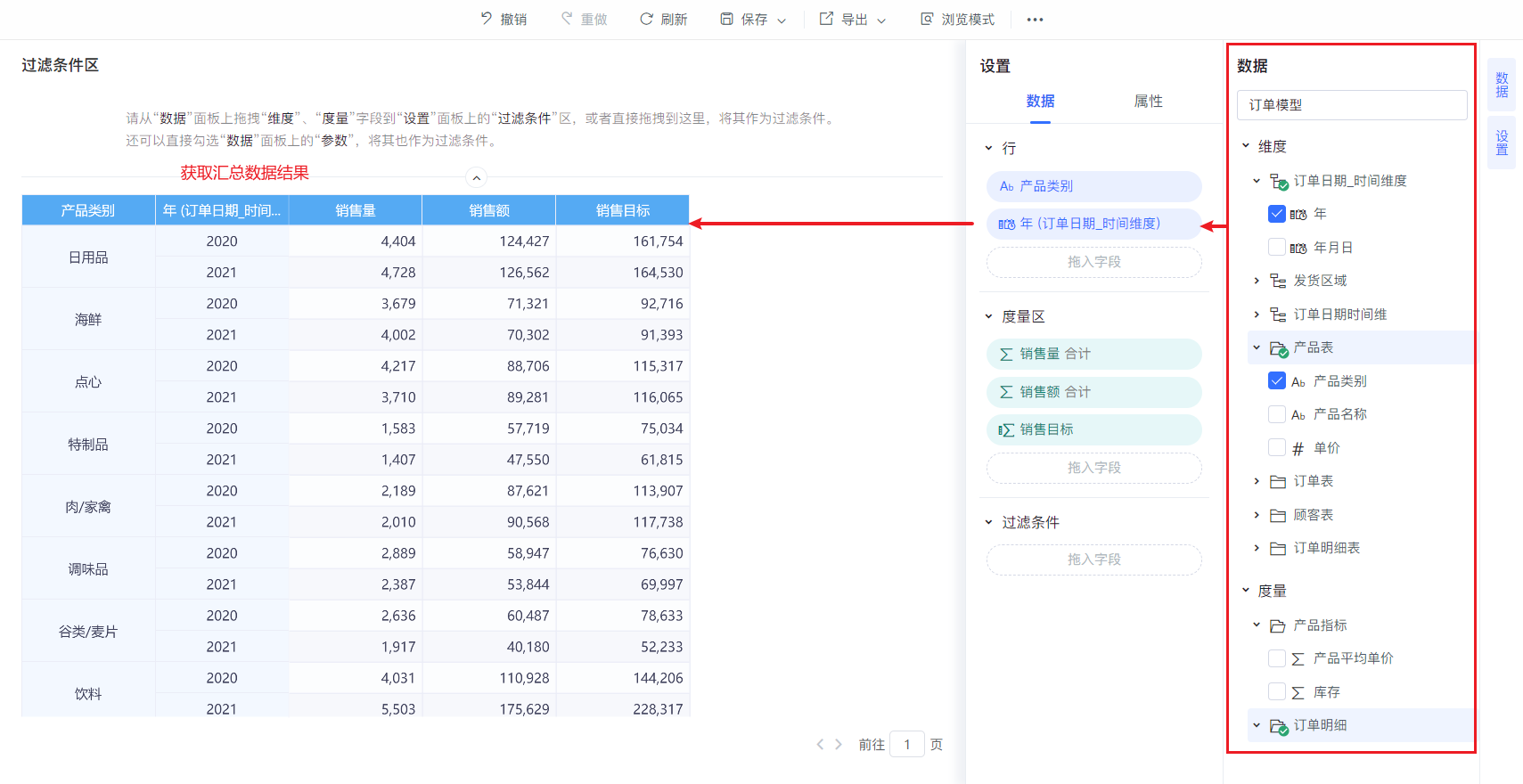Collapse the 过滤条件 settings section
The width and height of the screenshot is (1523, 784).
988,522
